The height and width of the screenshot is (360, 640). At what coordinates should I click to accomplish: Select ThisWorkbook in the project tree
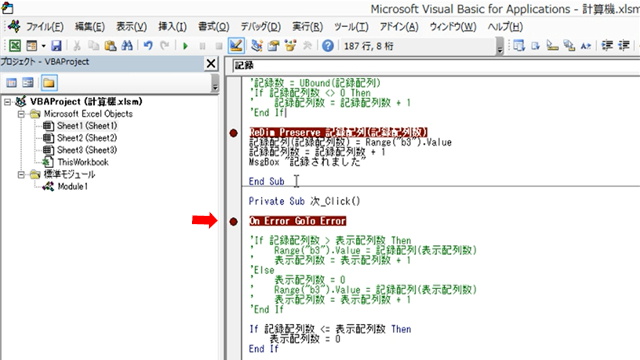83,162
